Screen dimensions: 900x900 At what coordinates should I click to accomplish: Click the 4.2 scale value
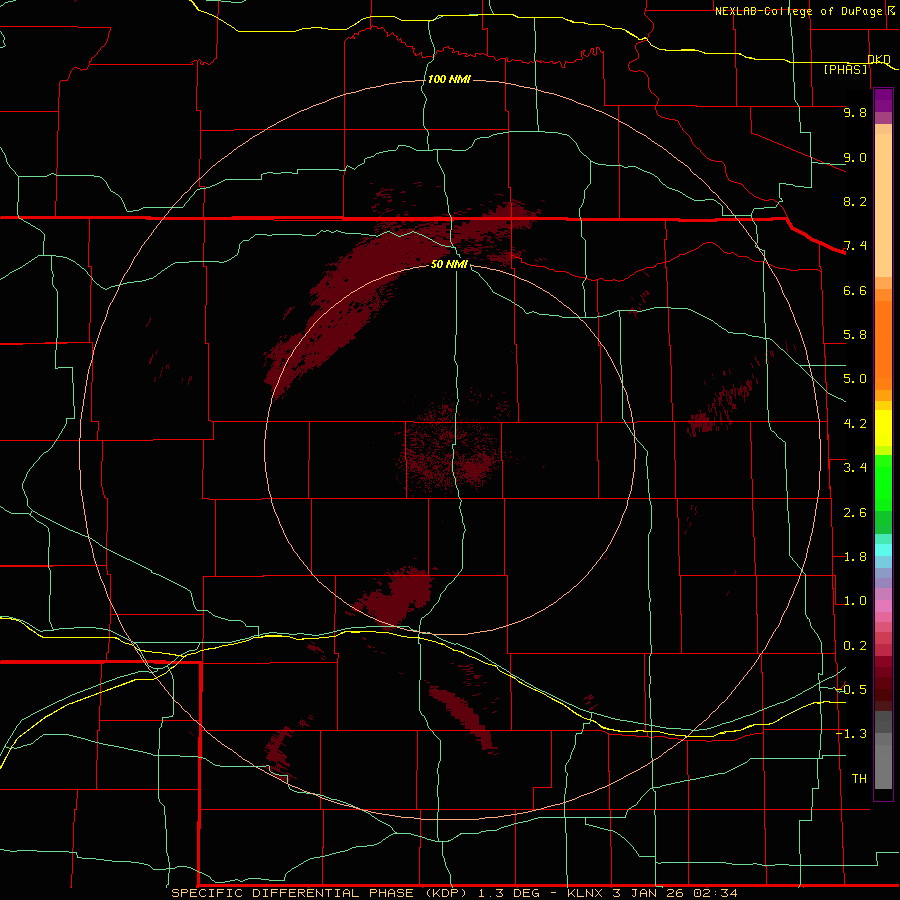point(855,424)
